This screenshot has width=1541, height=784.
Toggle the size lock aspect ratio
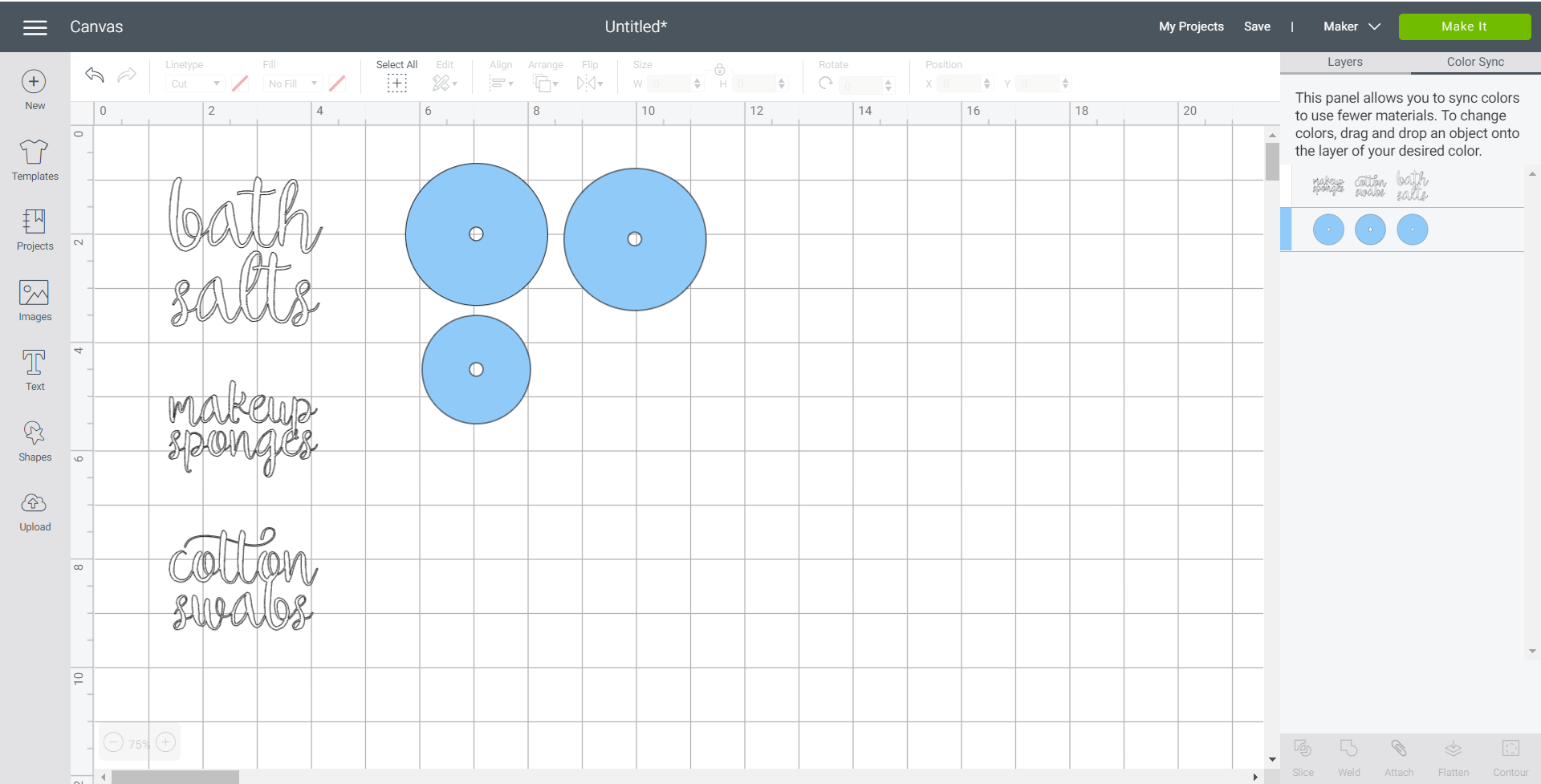point(720,70)
